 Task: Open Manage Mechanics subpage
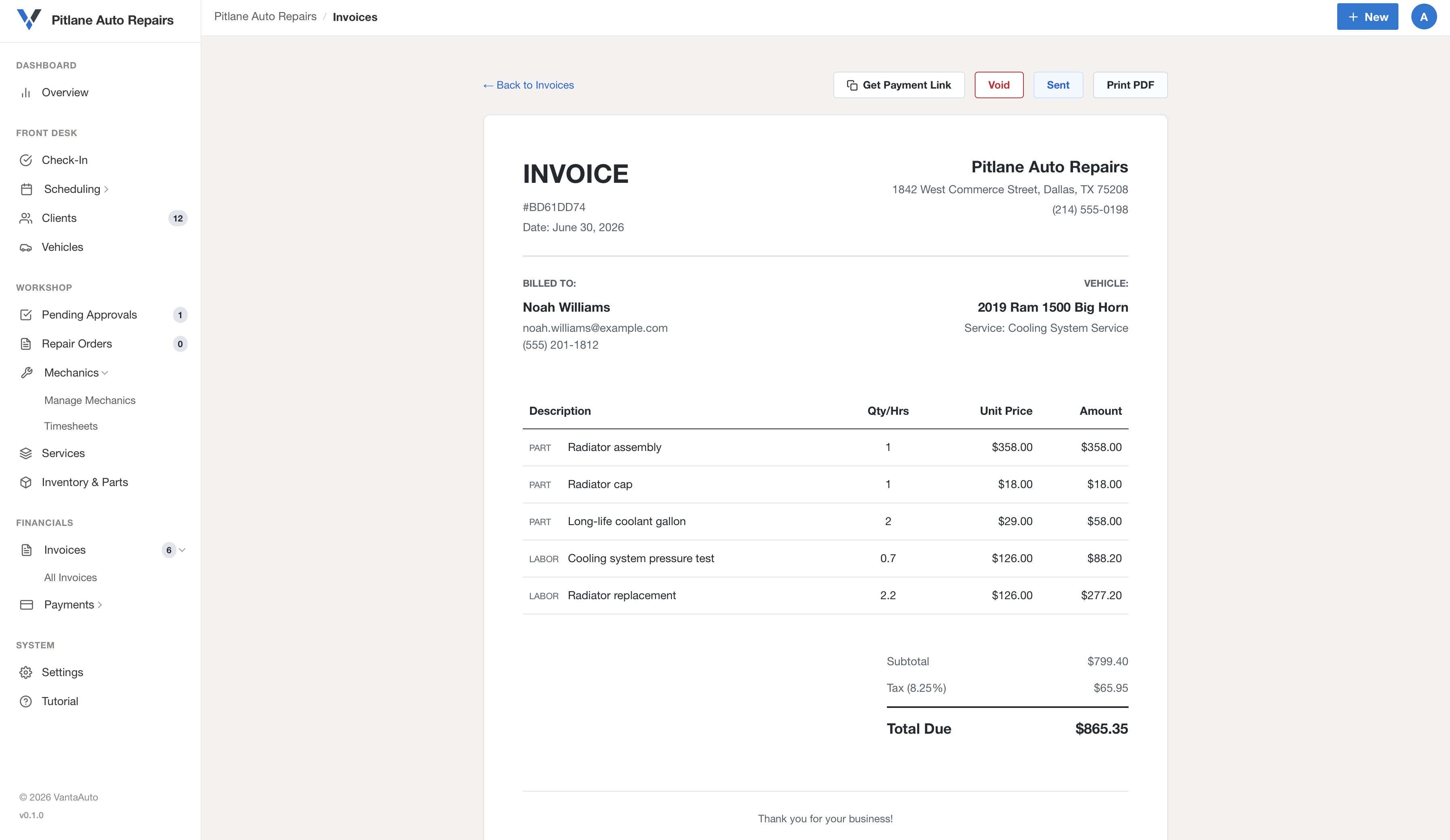(90, 400)
